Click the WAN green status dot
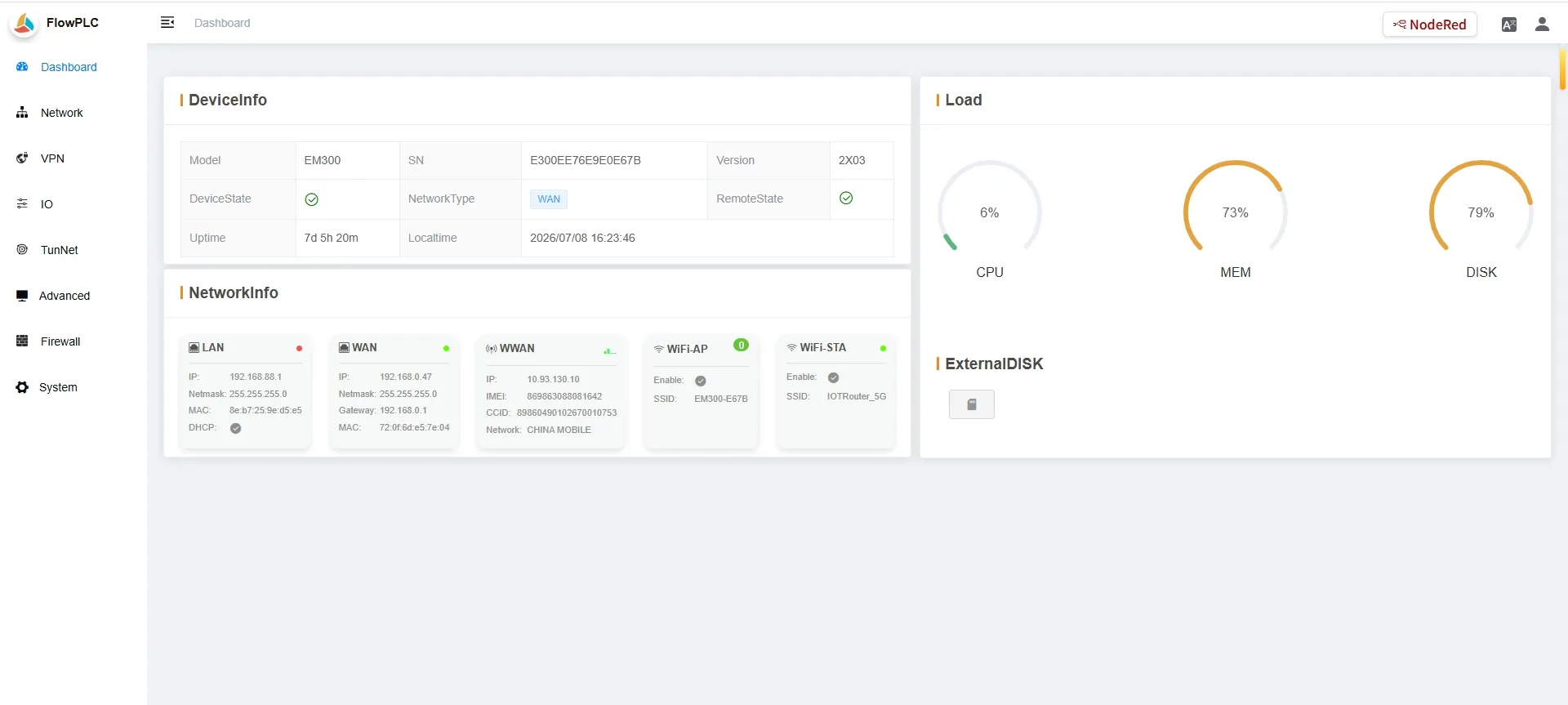The image size is (1568, 705). [446, 349]
